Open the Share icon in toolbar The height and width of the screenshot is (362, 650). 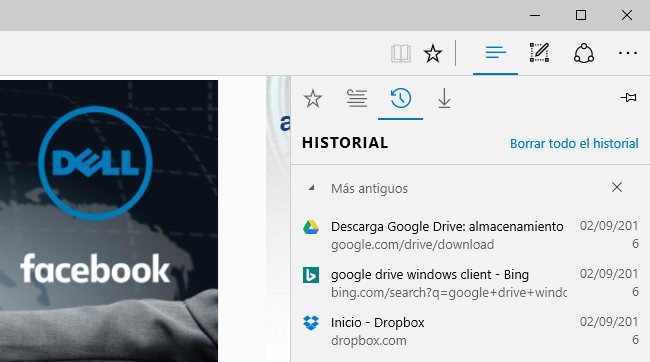[x=584, y=53]
